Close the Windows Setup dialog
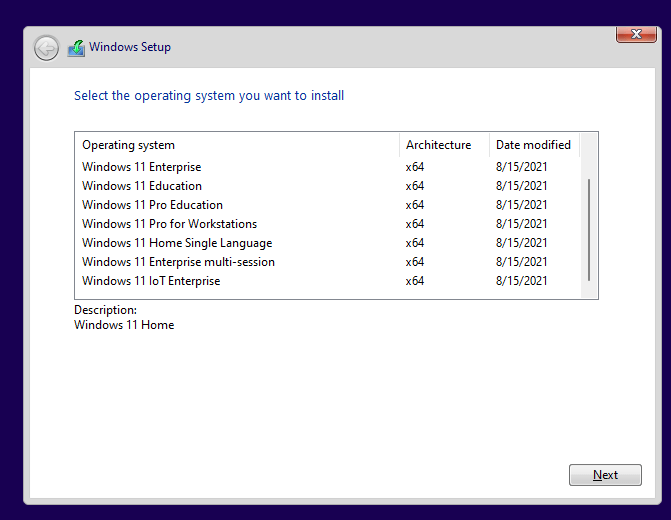This screenshot has width=671, height=520. [636, 35]
